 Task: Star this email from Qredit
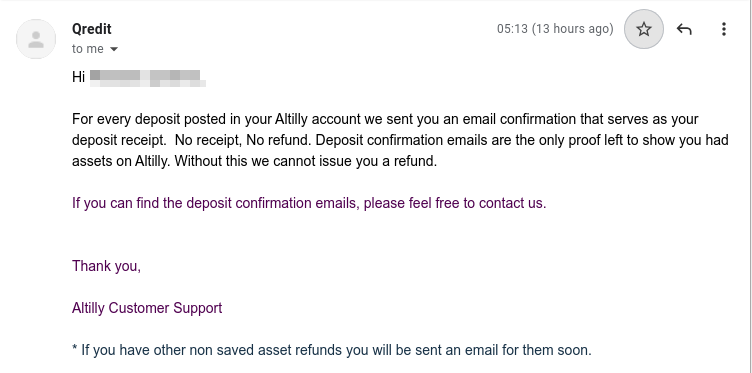pyautogui.click(x=644, y=29)
